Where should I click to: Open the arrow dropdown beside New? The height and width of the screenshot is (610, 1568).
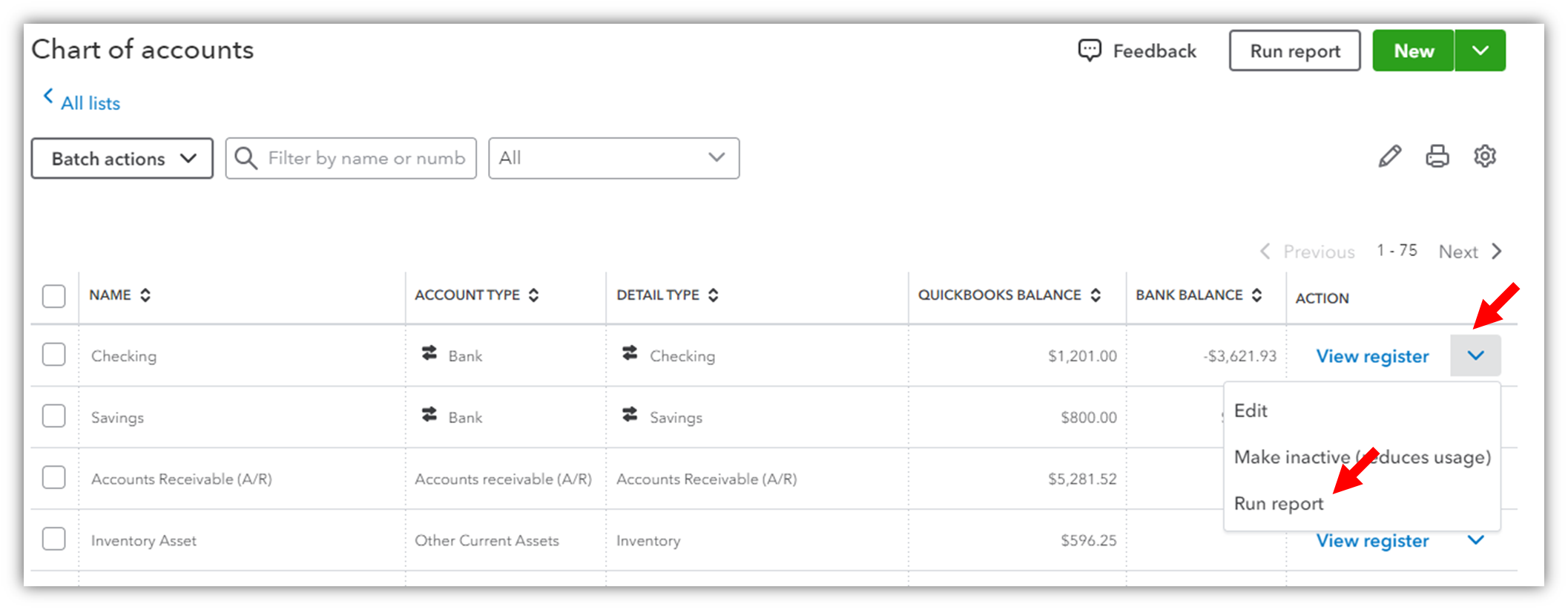[x=1480, y=50]
